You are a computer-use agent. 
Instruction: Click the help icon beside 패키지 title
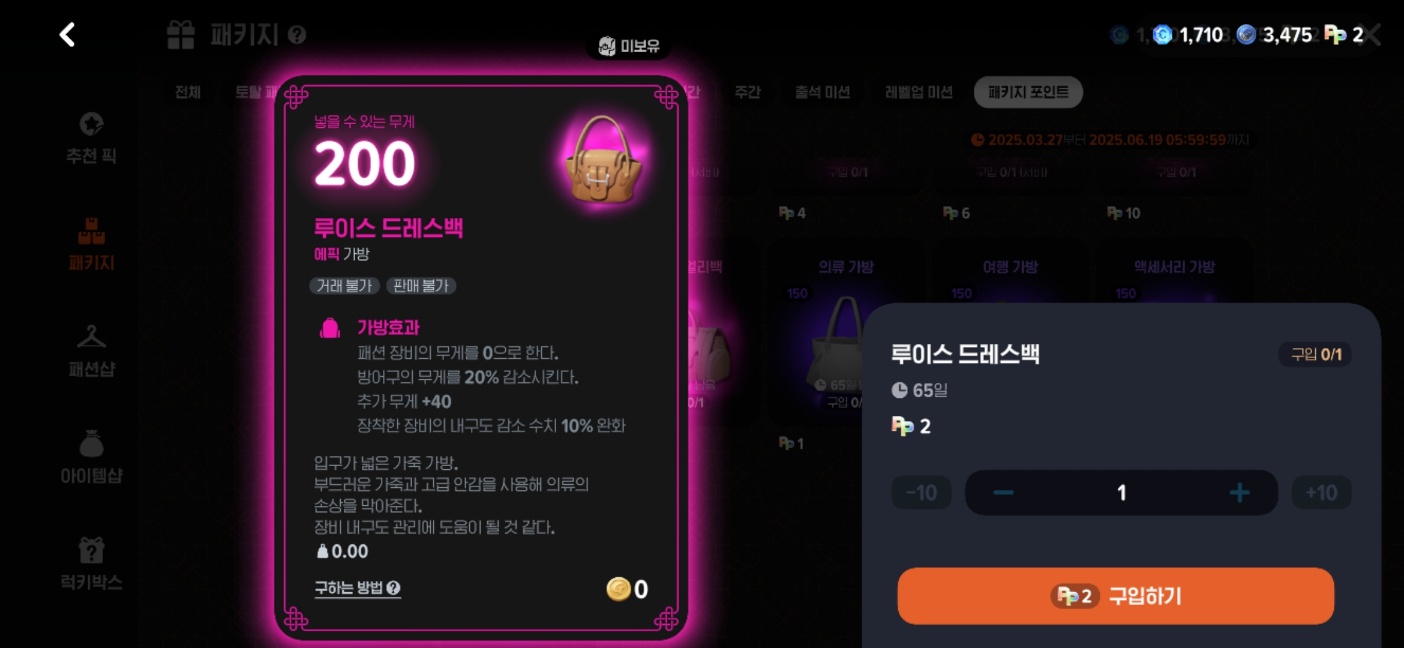[x=296, y=35]
